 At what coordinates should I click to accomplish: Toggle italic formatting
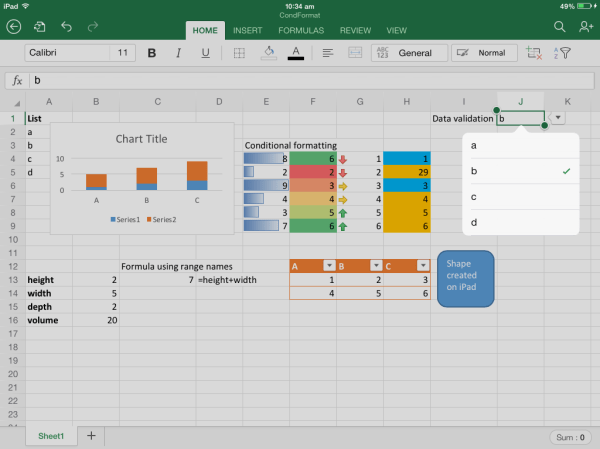(x=178, y=53)
